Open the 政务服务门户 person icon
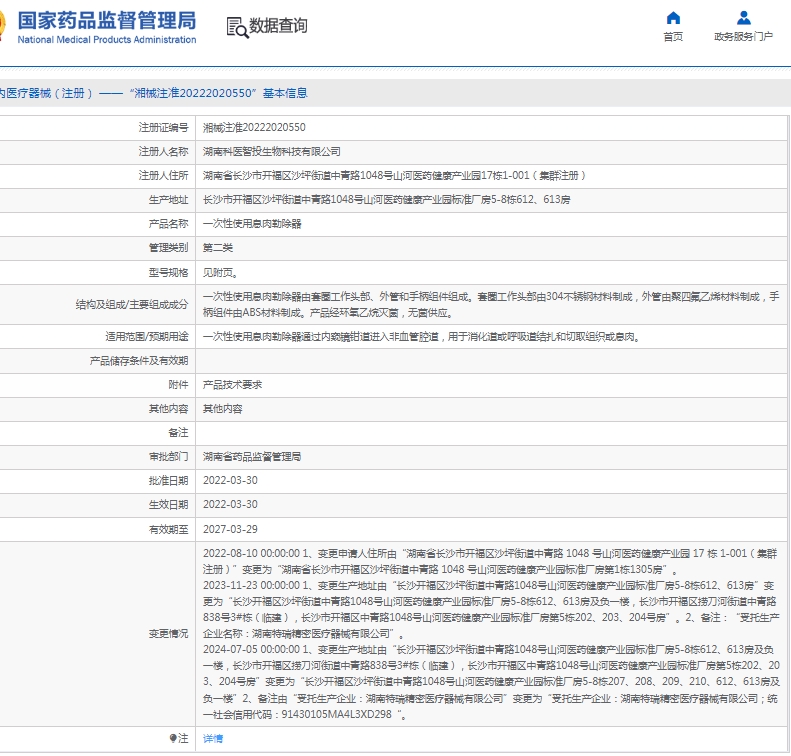791x756 pixels. [x=744, y=18]
